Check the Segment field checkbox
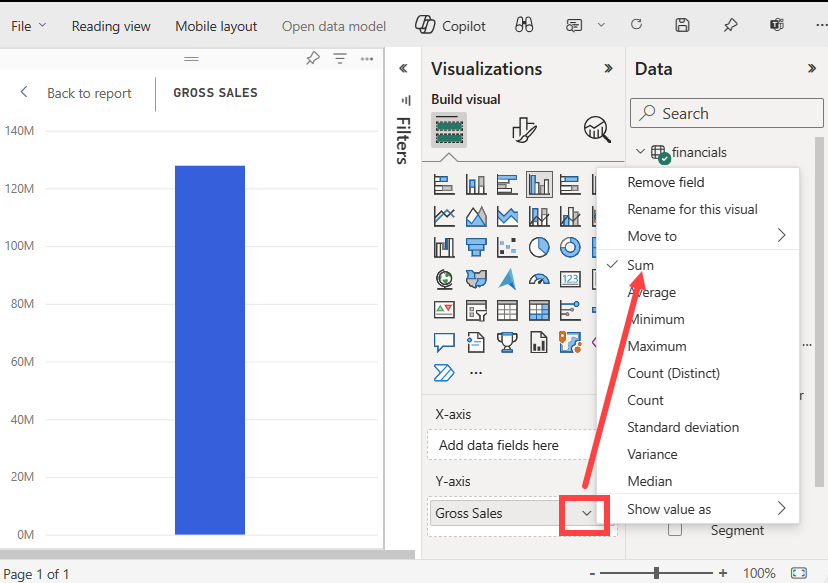828x583 pixels. (675, 530)
